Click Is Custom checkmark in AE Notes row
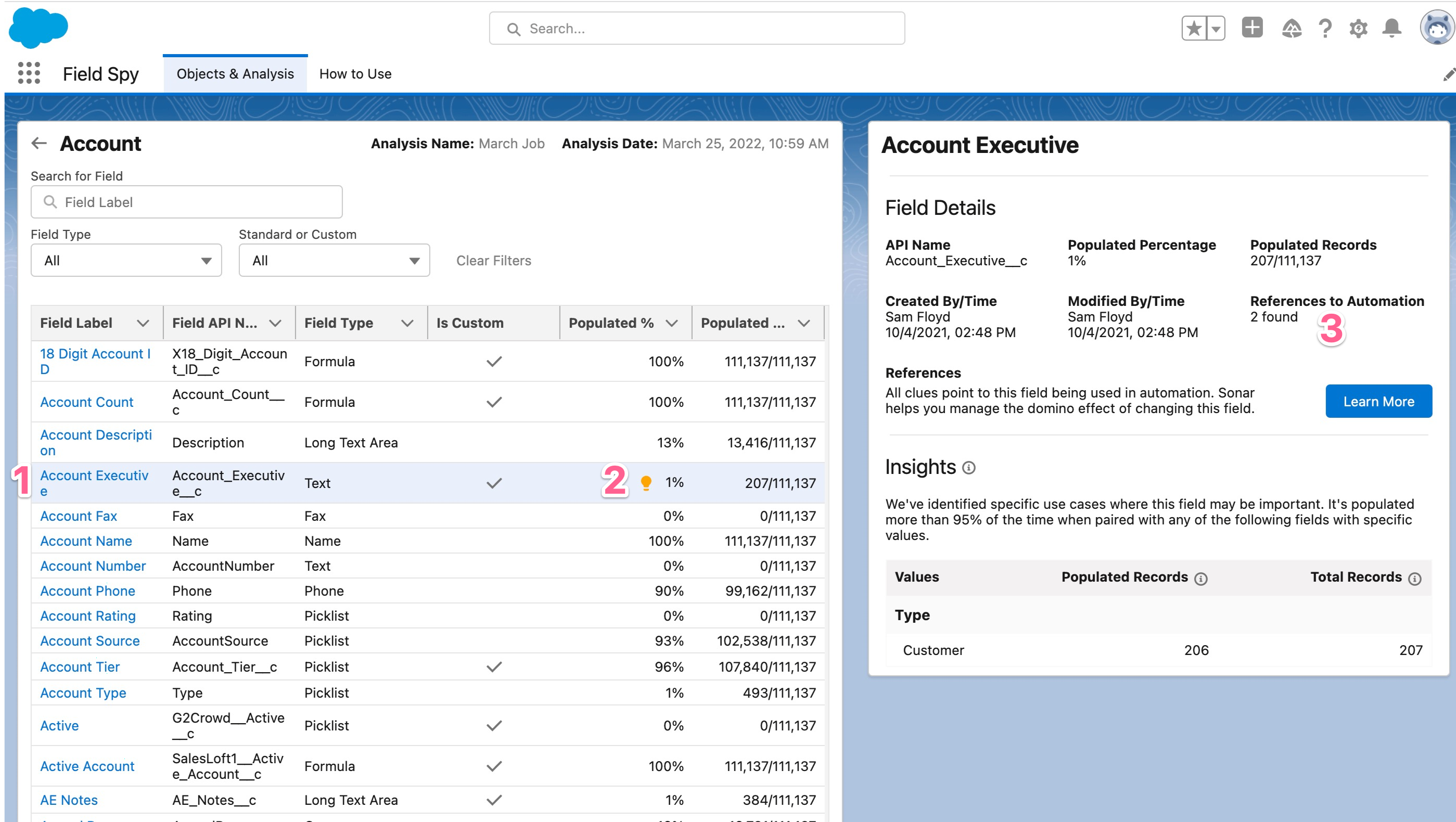 click(x=494, y=801)
